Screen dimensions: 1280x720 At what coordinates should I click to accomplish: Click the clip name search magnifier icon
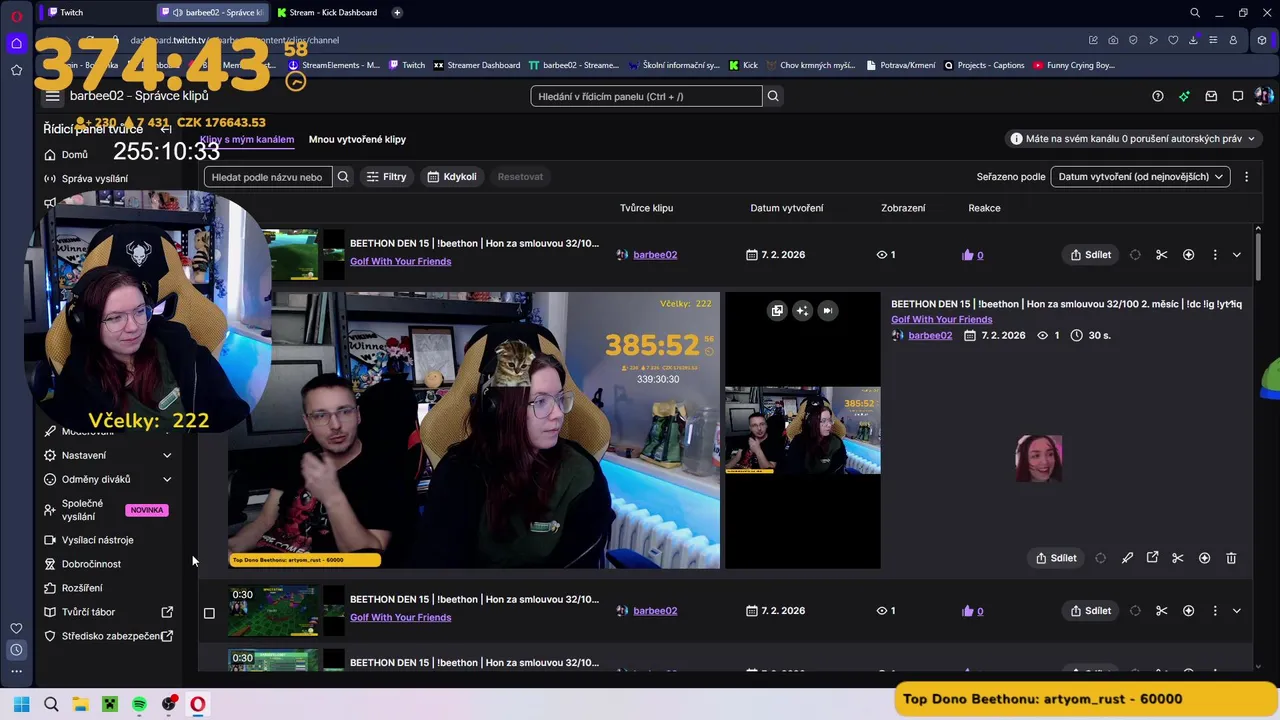tap(343, 177)
